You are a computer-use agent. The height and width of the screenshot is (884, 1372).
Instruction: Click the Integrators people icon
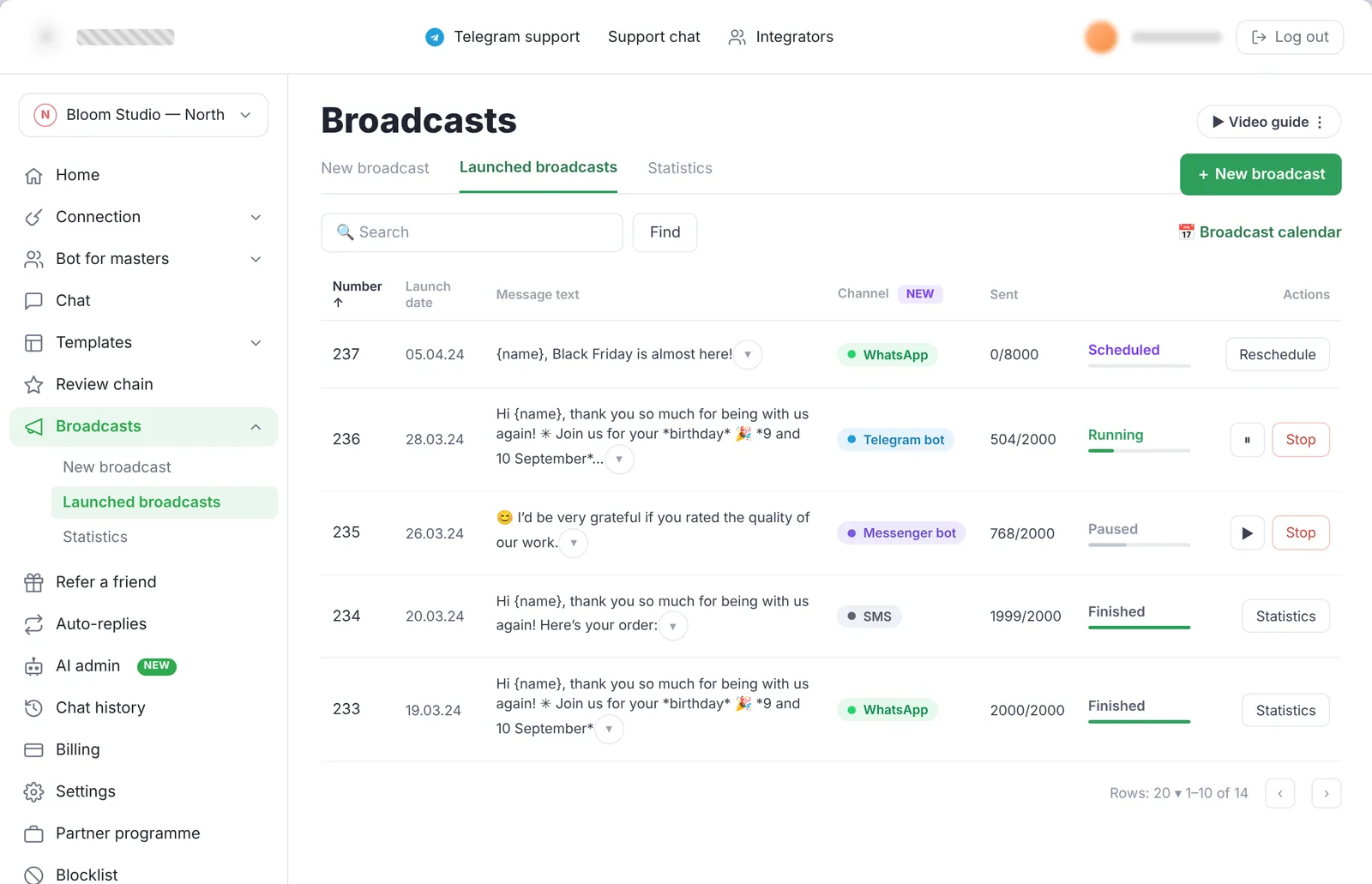pyautogui.click(x=737, y=37)
